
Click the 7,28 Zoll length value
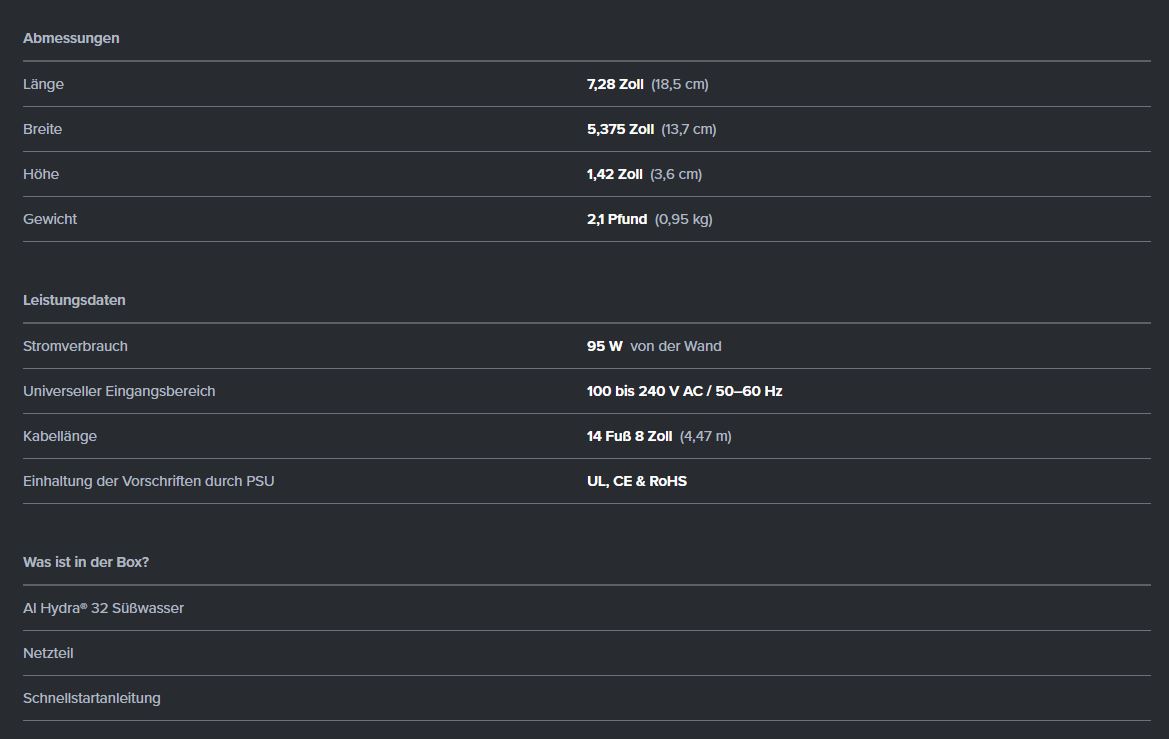[615, 84]
